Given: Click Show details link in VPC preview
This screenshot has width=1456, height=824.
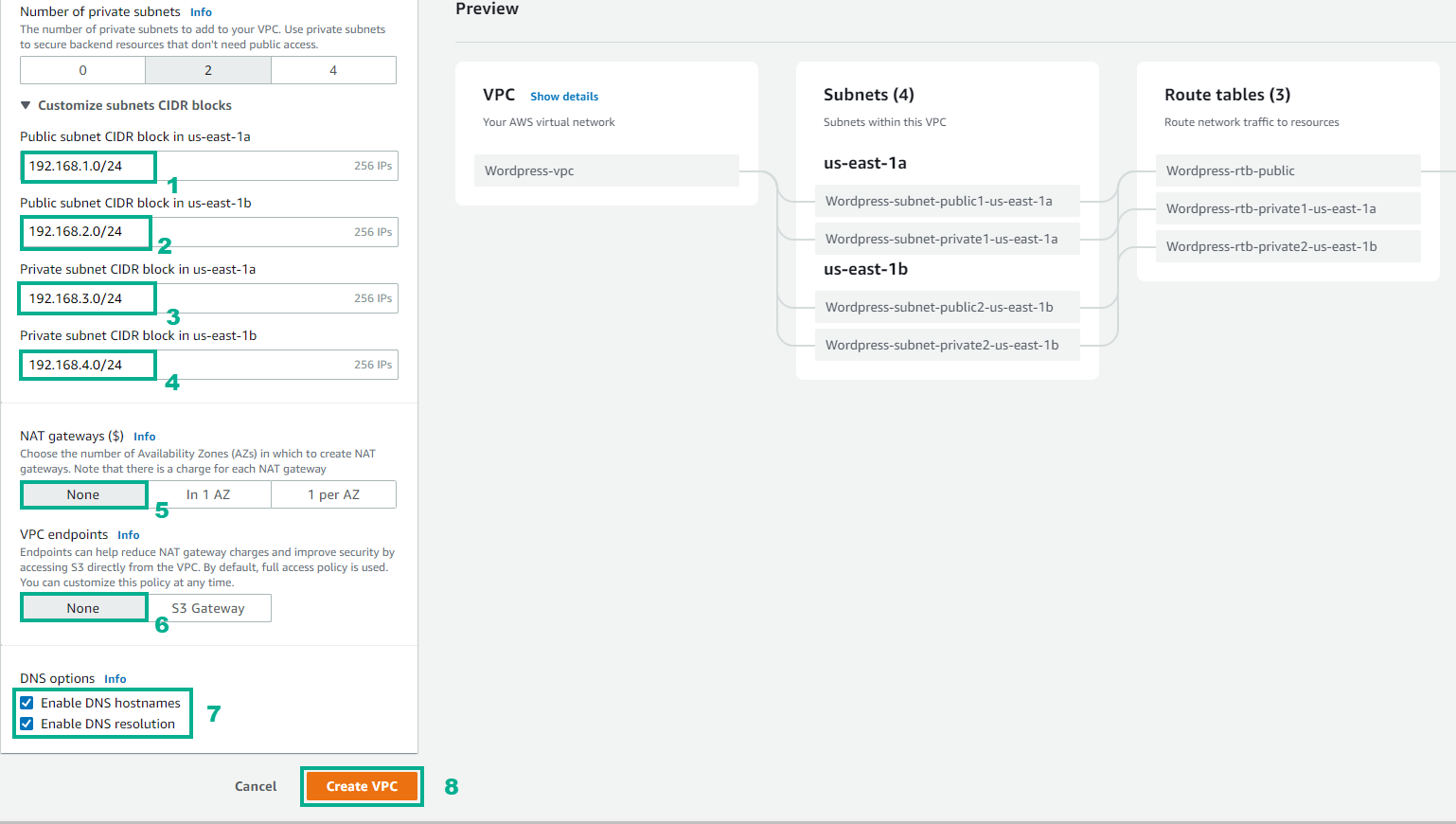Looking at the screenshot, I should point(564,97).
